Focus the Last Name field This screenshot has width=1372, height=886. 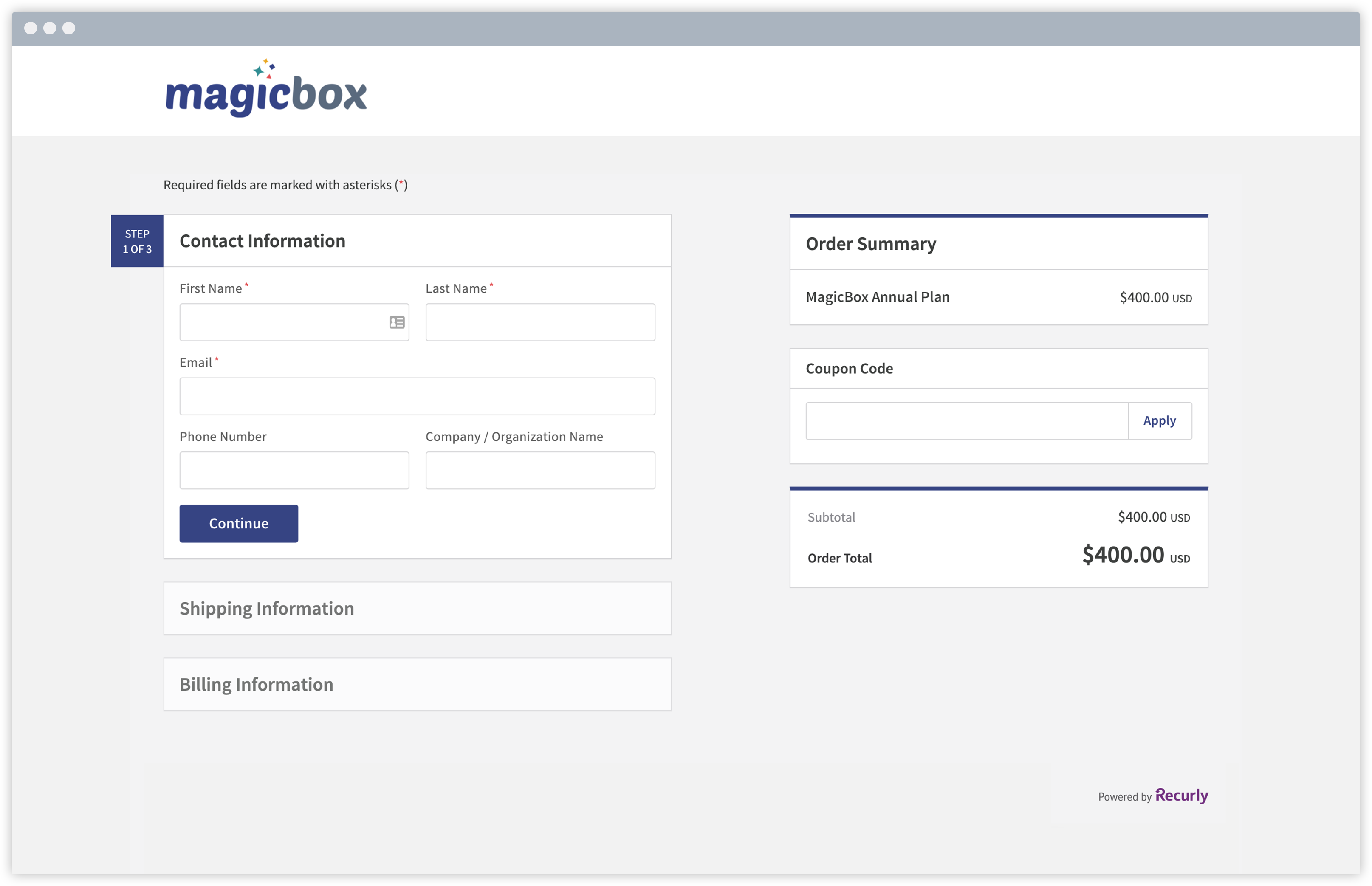(539, 322)
